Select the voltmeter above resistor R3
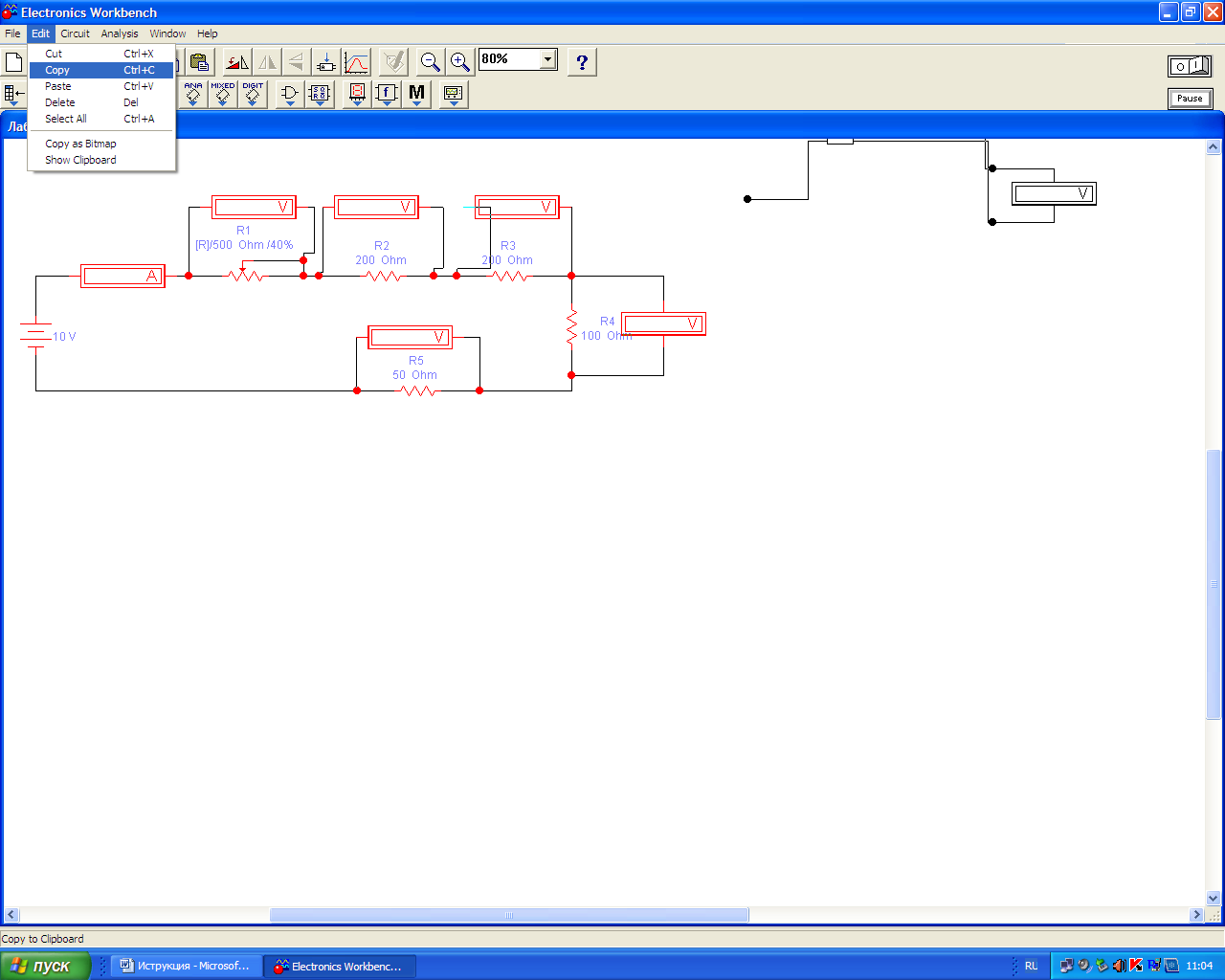 [518, 207]
